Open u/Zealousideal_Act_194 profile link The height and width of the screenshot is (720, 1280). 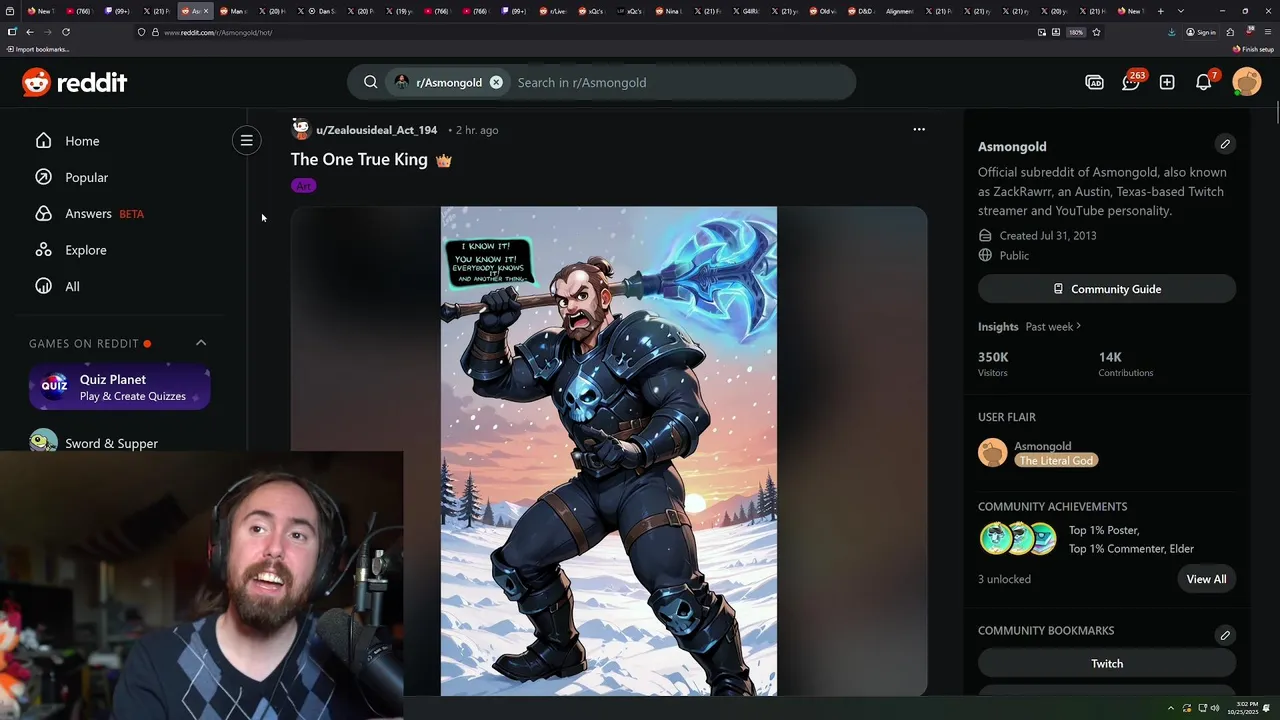376,130
